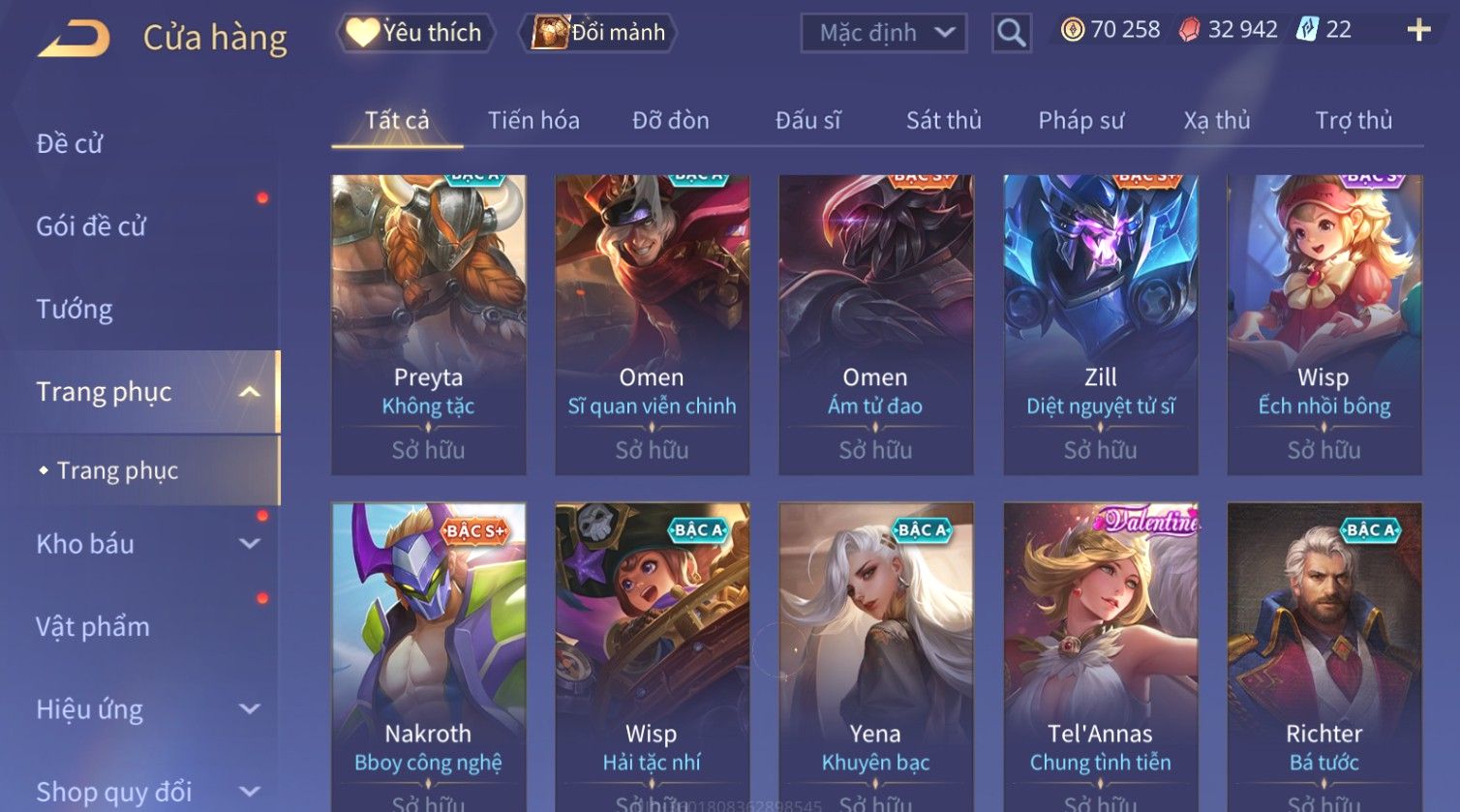
Task: Click the blue voucher currency icon
Action: tap(1307, 30)
